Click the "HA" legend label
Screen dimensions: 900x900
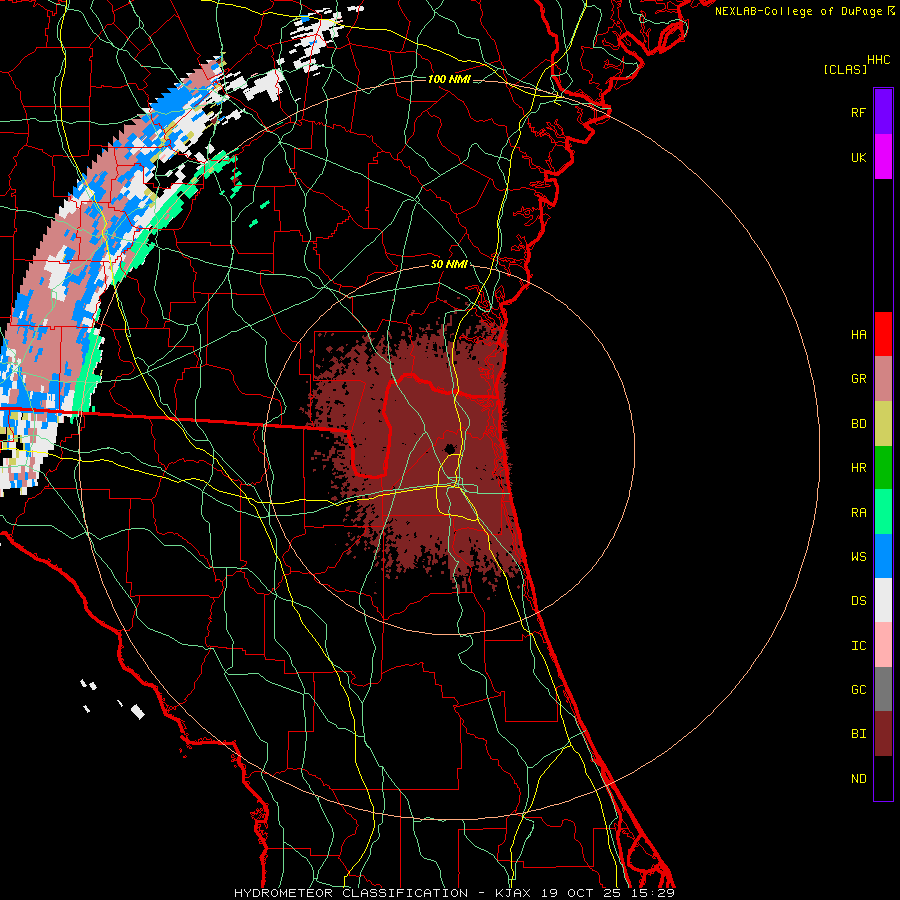tap(858, 334)
